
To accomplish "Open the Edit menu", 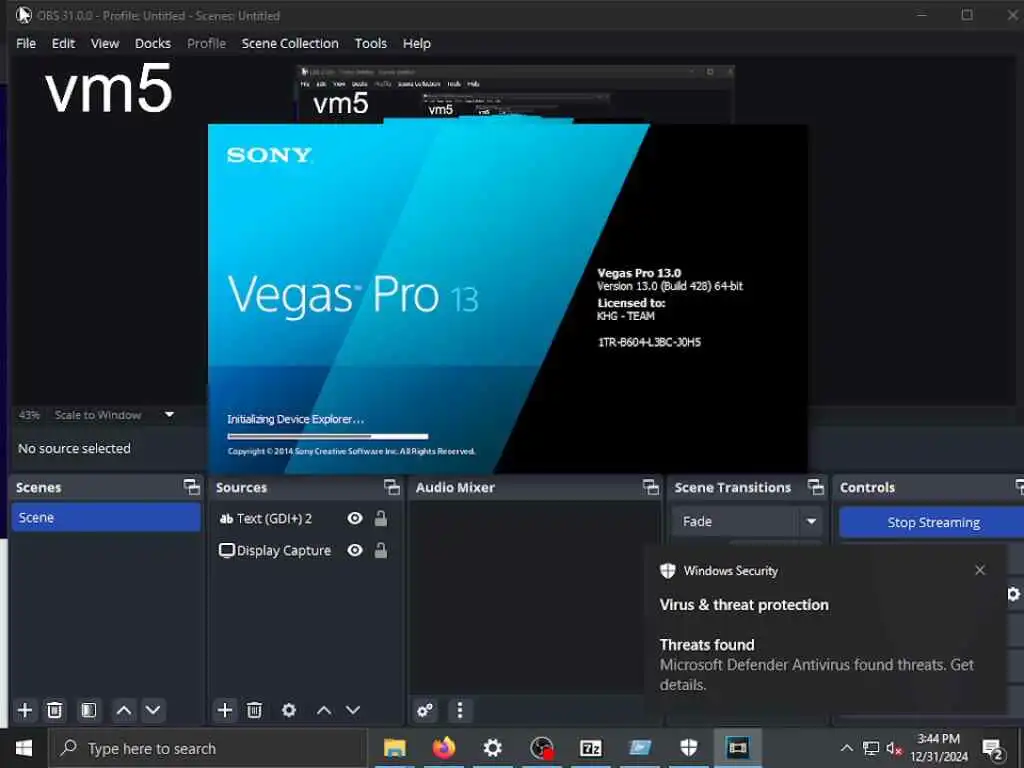I will 63,43.
